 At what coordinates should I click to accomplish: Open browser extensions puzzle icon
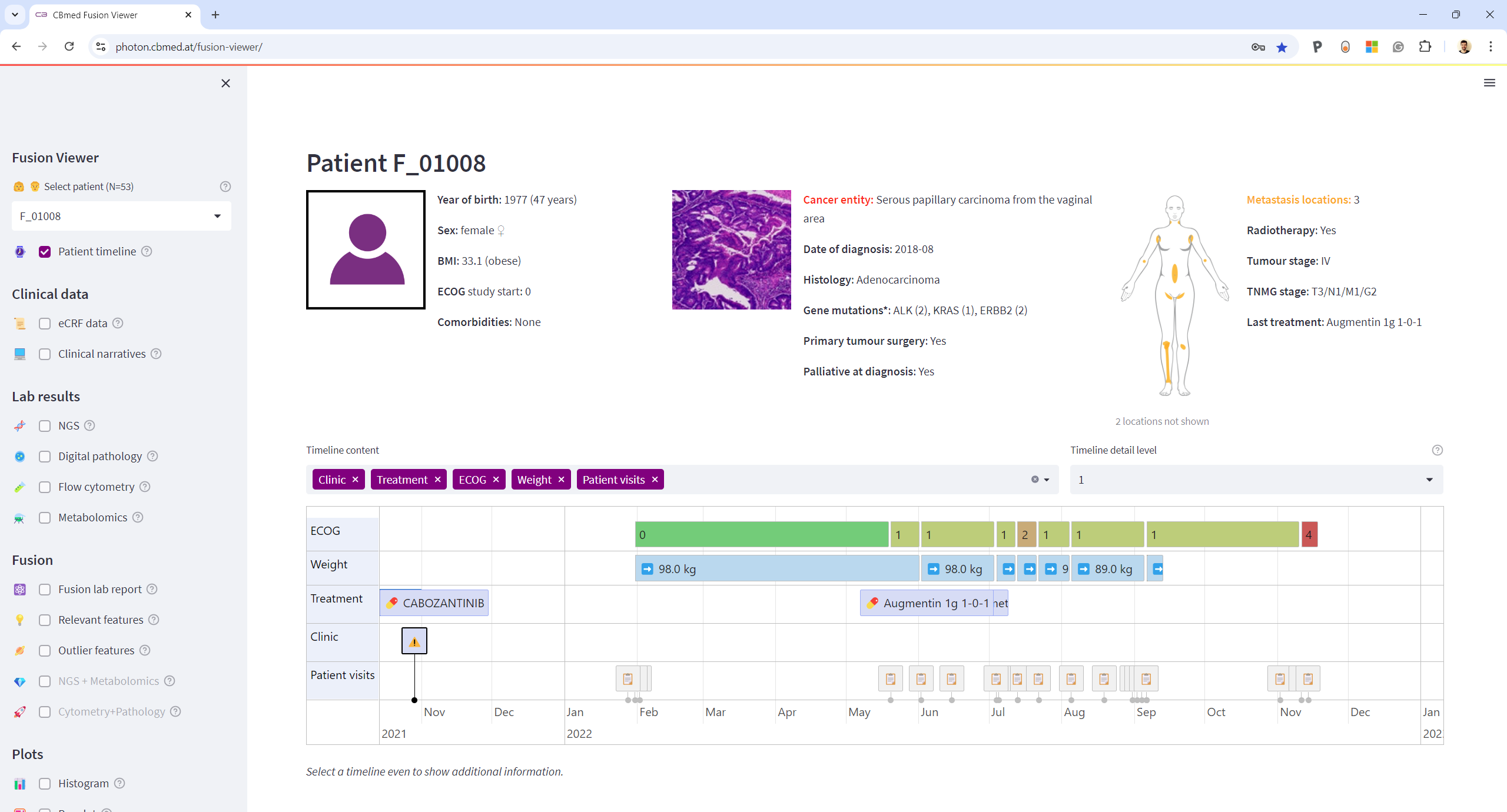[1425, 47]
